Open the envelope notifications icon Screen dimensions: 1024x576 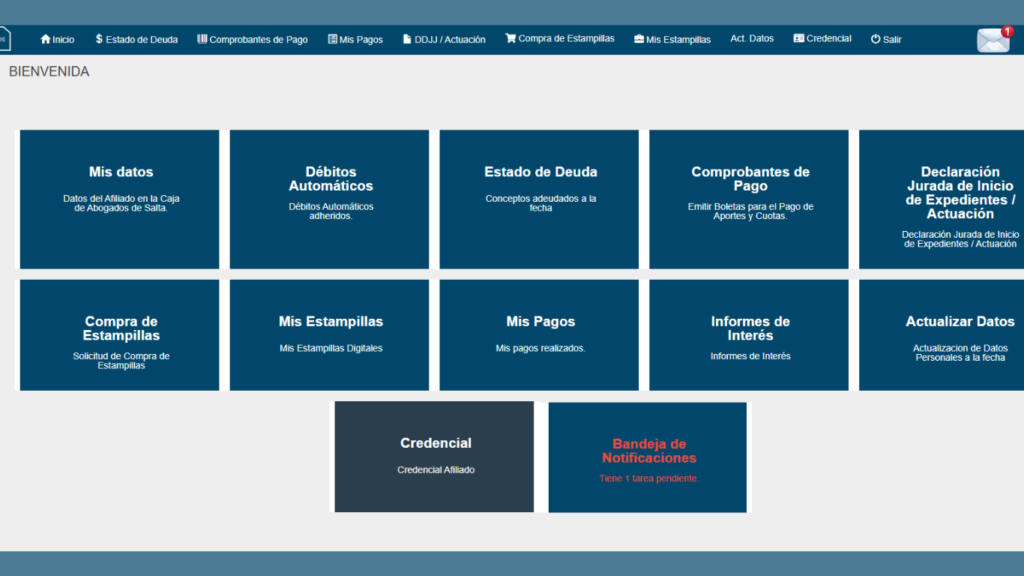coord(993,40)
